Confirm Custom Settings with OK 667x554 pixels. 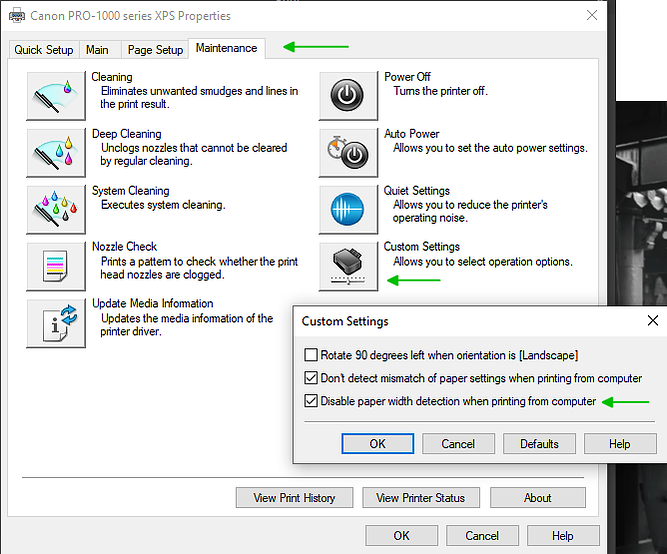377,444
